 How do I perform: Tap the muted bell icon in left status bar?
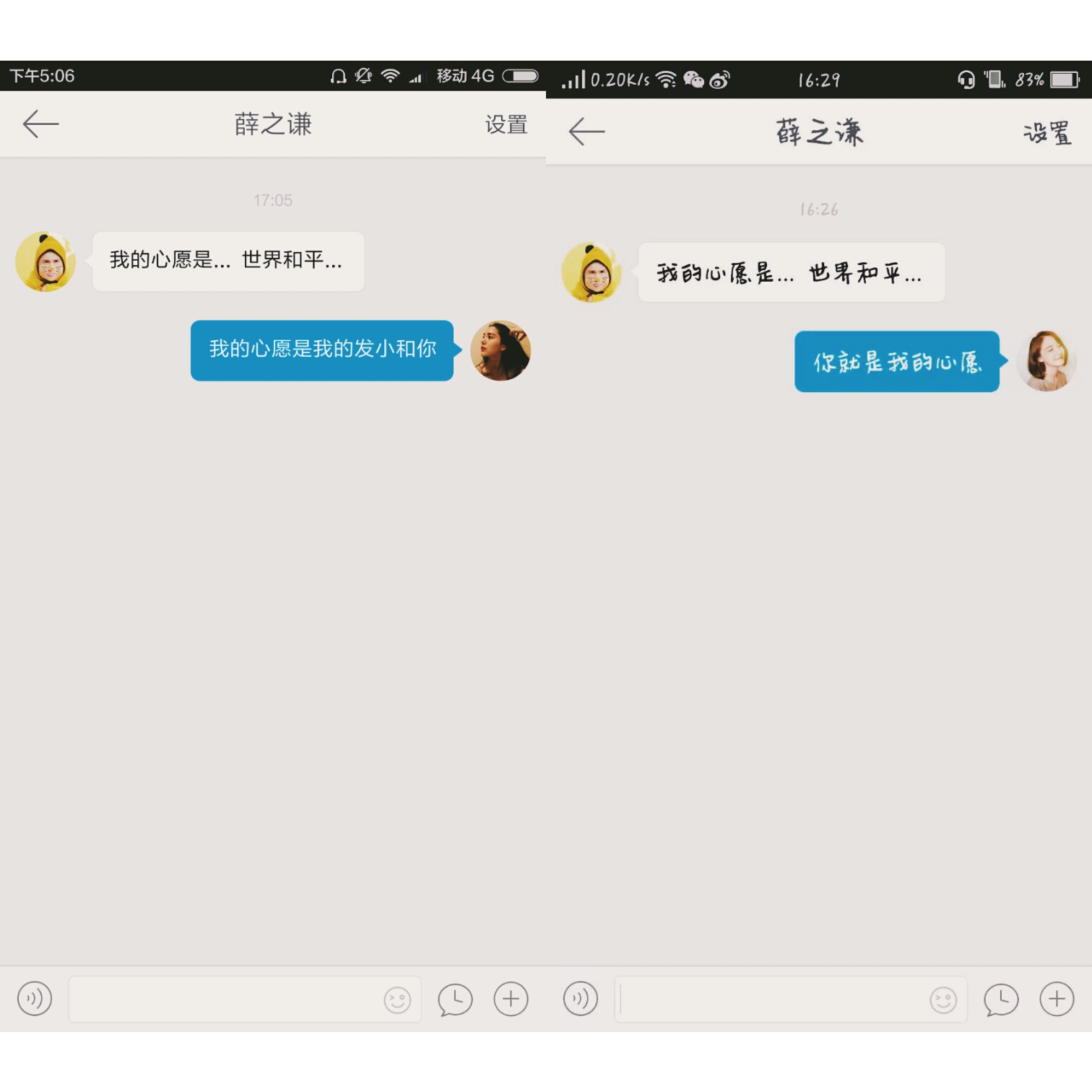(363, 76)
